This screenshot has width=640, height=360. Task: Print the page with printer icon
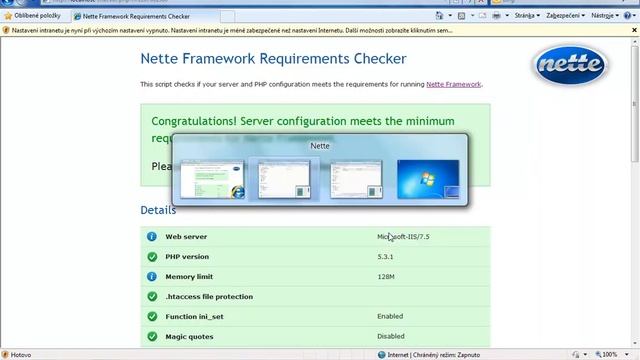[496, 16]
